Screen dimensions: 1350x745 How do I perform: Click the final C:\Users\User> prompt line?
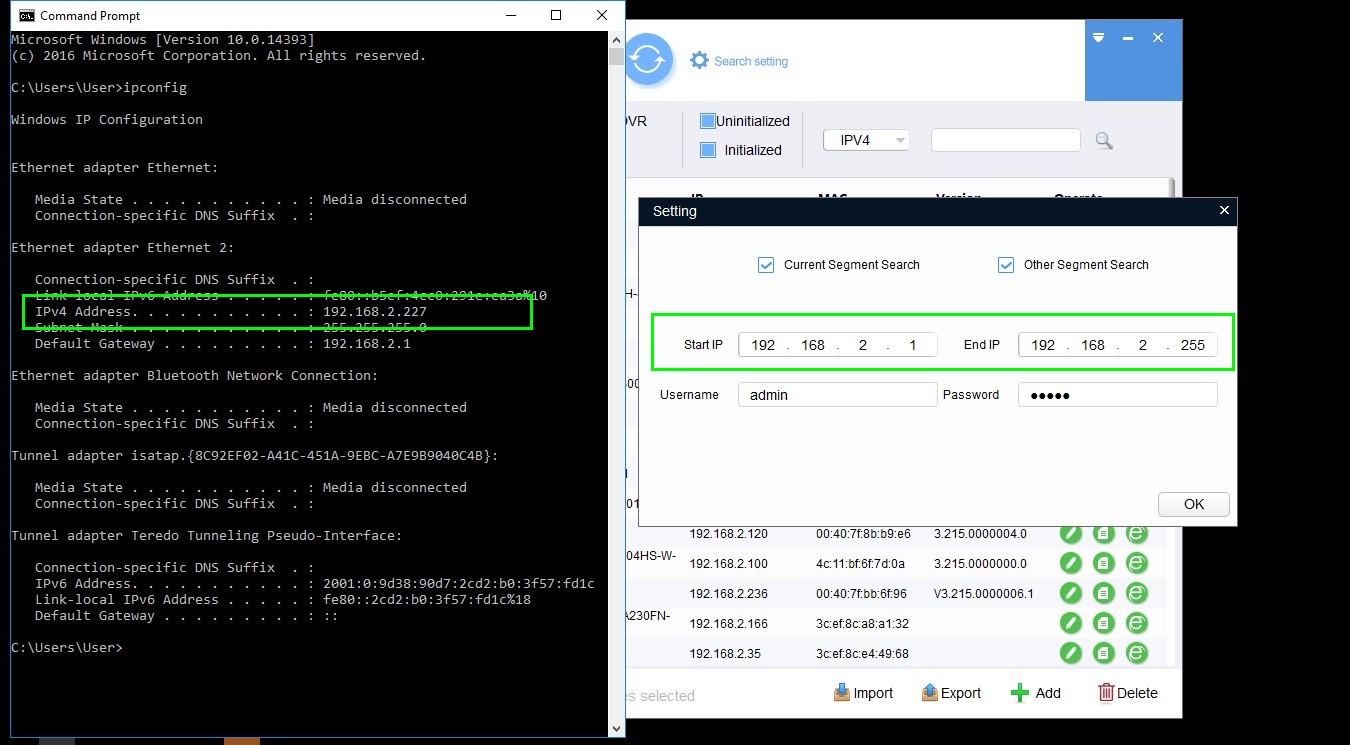(67, 648)
